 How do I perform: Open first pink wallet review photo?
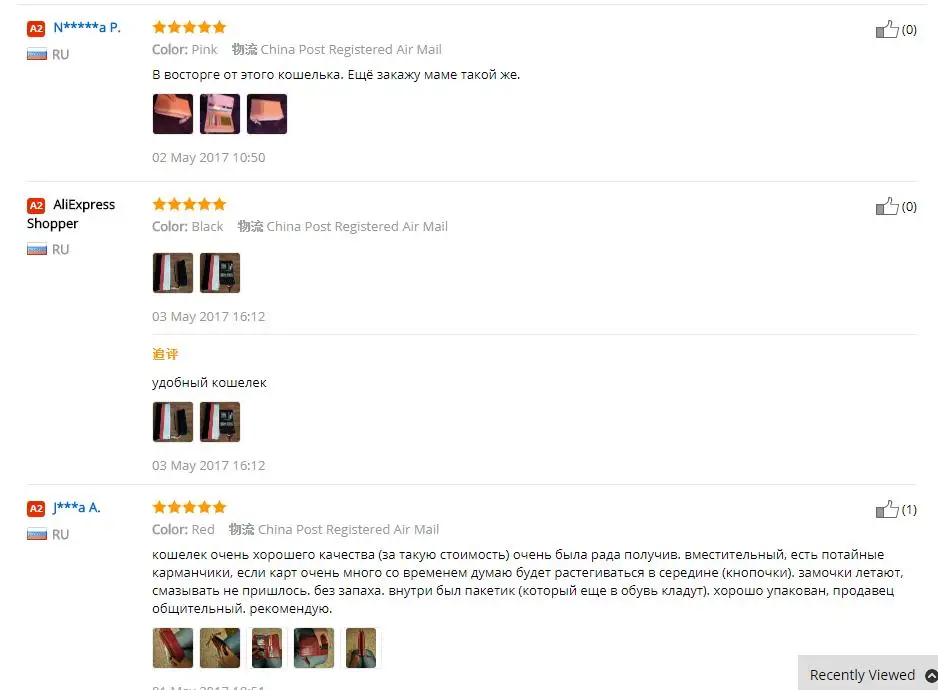click(173, 114)
